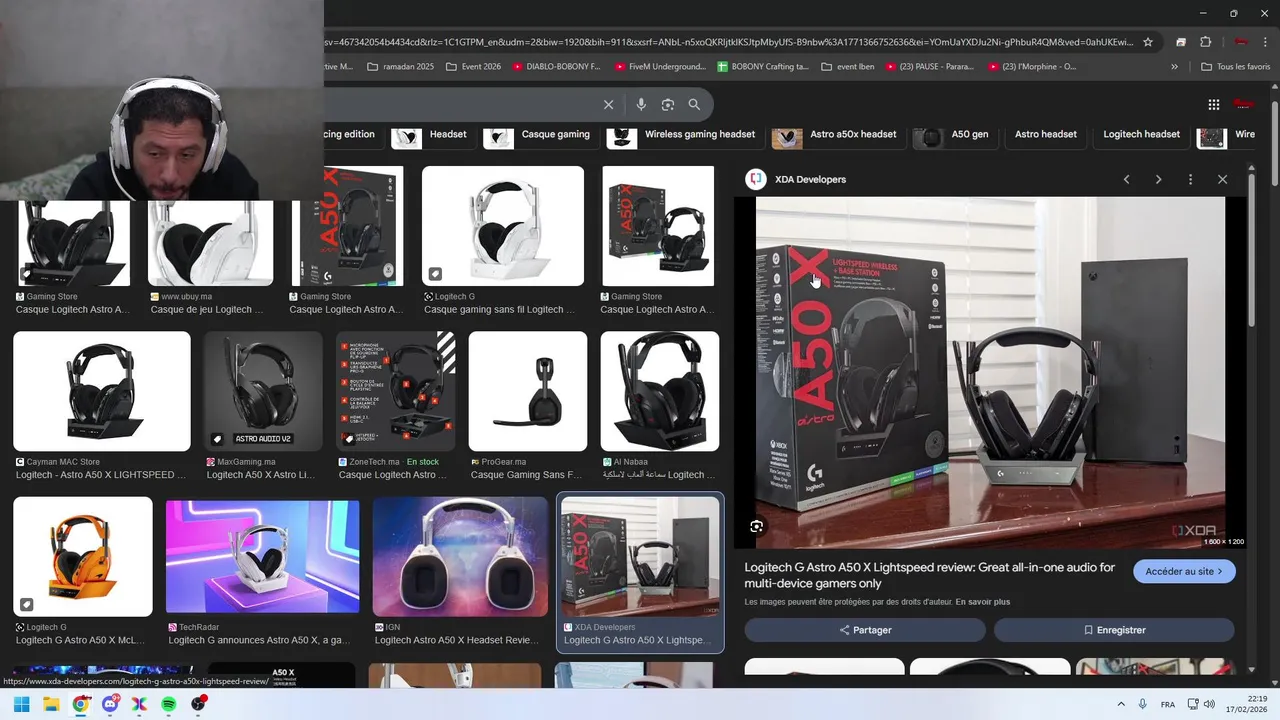The image size is (1280, 720).
Task: Show next image in preview panel
Action: (1158, 179)
